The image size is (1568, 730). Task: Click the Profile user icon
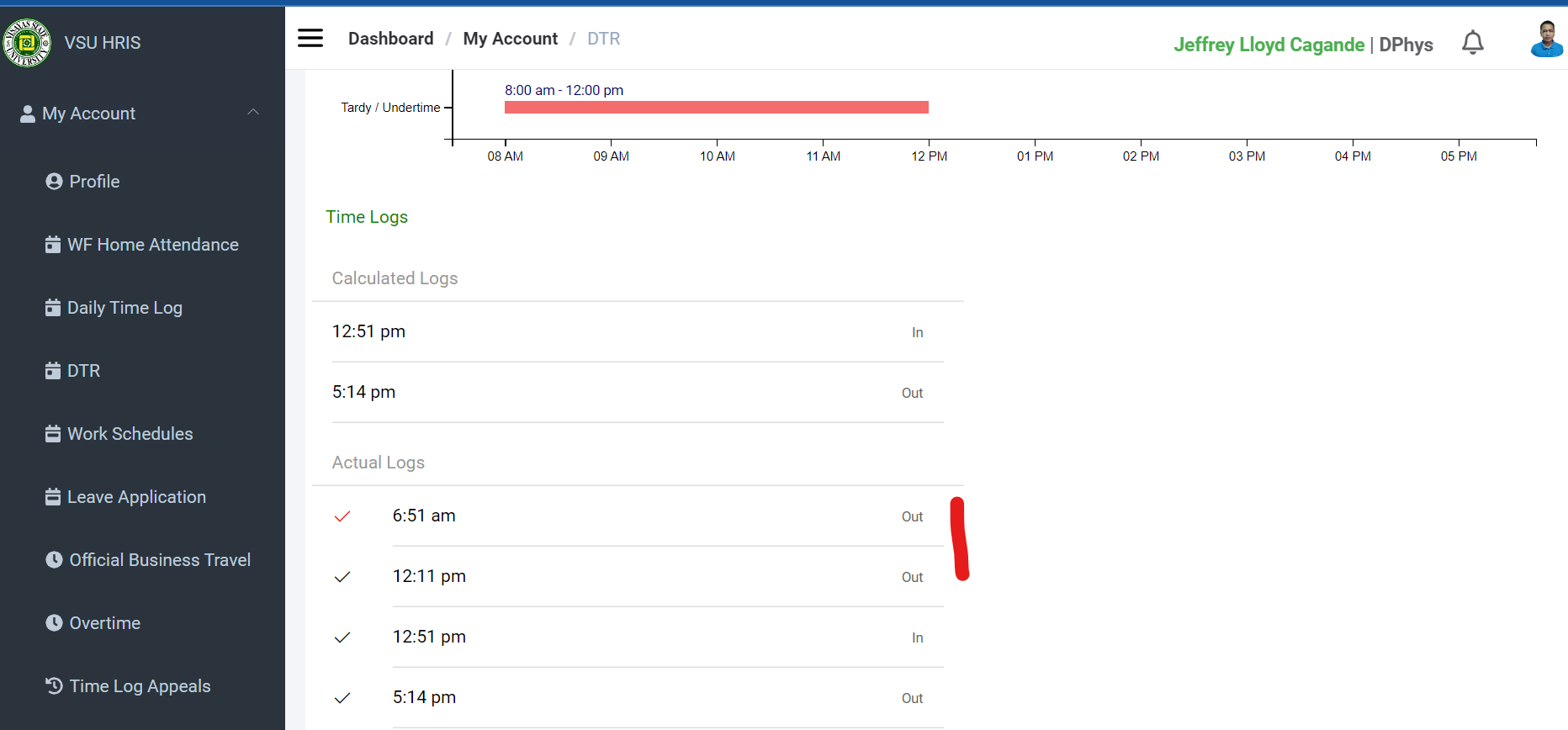click(x=54, y=182)
